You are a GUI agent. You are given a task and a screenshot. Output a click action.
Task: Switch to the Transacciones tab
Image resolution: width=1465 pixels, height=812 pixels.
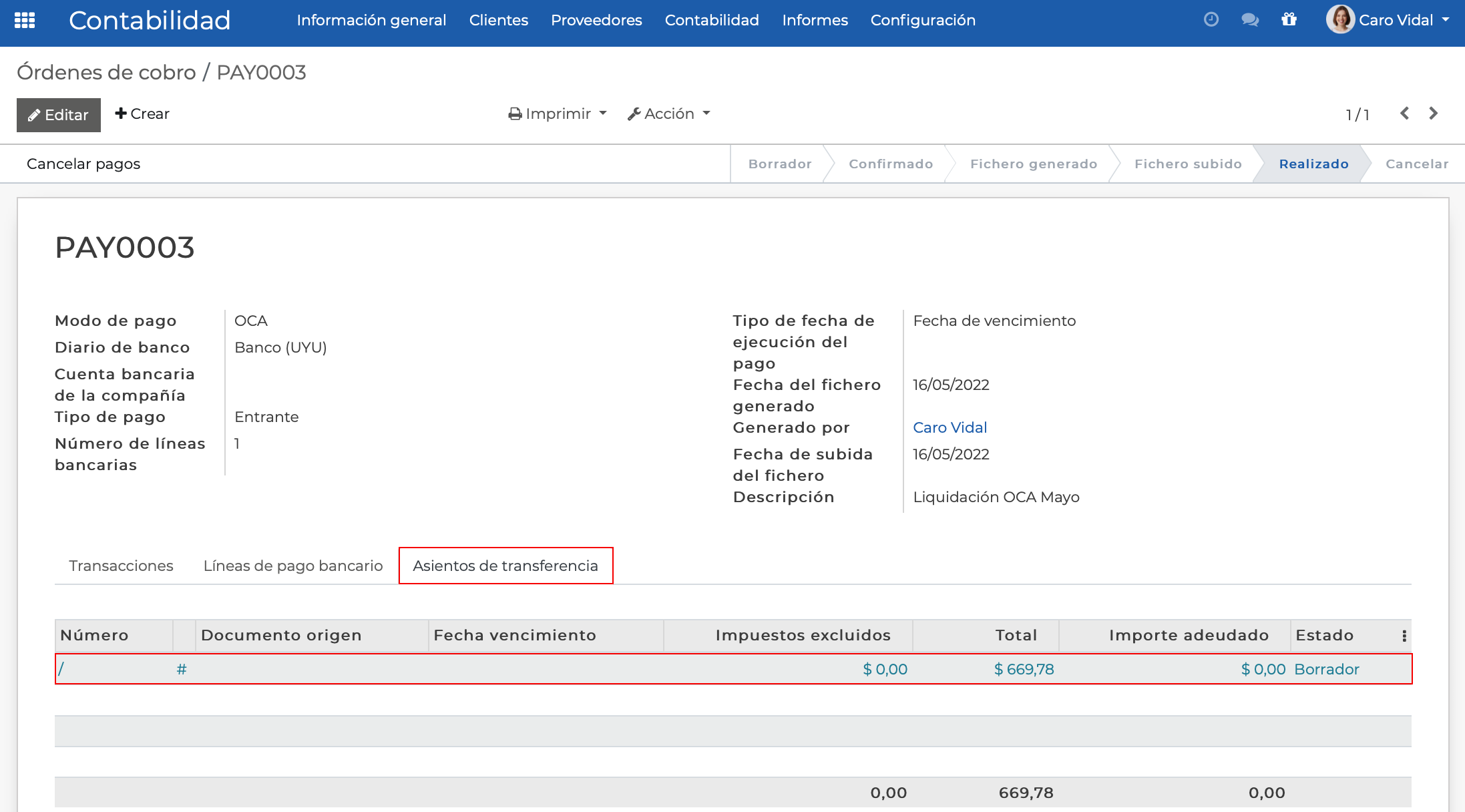click(x=121, y=566)
